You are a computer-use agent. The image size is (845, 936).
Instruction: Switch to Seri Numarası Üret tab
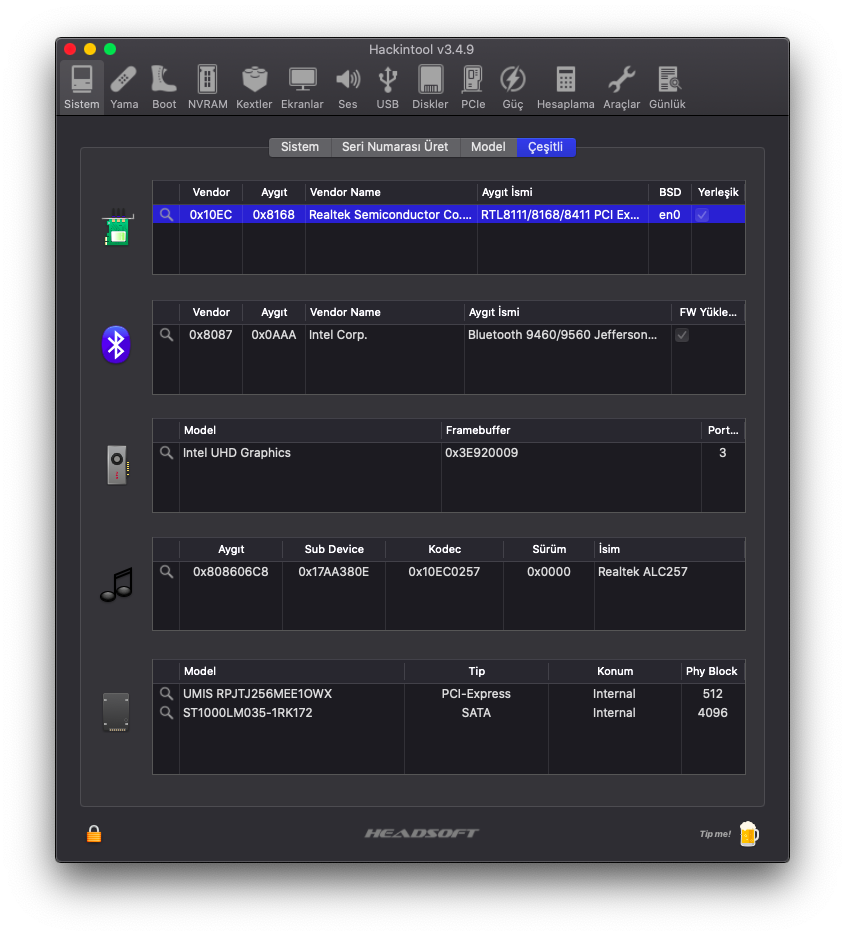point(395,147)
